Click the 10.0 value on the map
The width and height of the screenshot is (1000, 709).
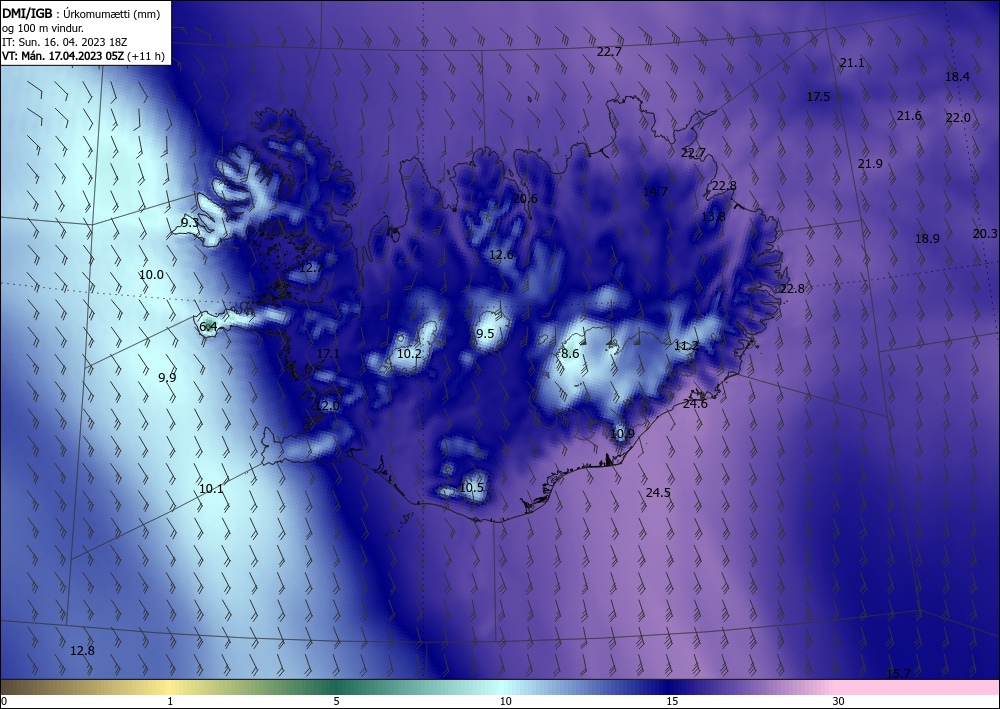[151, 275]
